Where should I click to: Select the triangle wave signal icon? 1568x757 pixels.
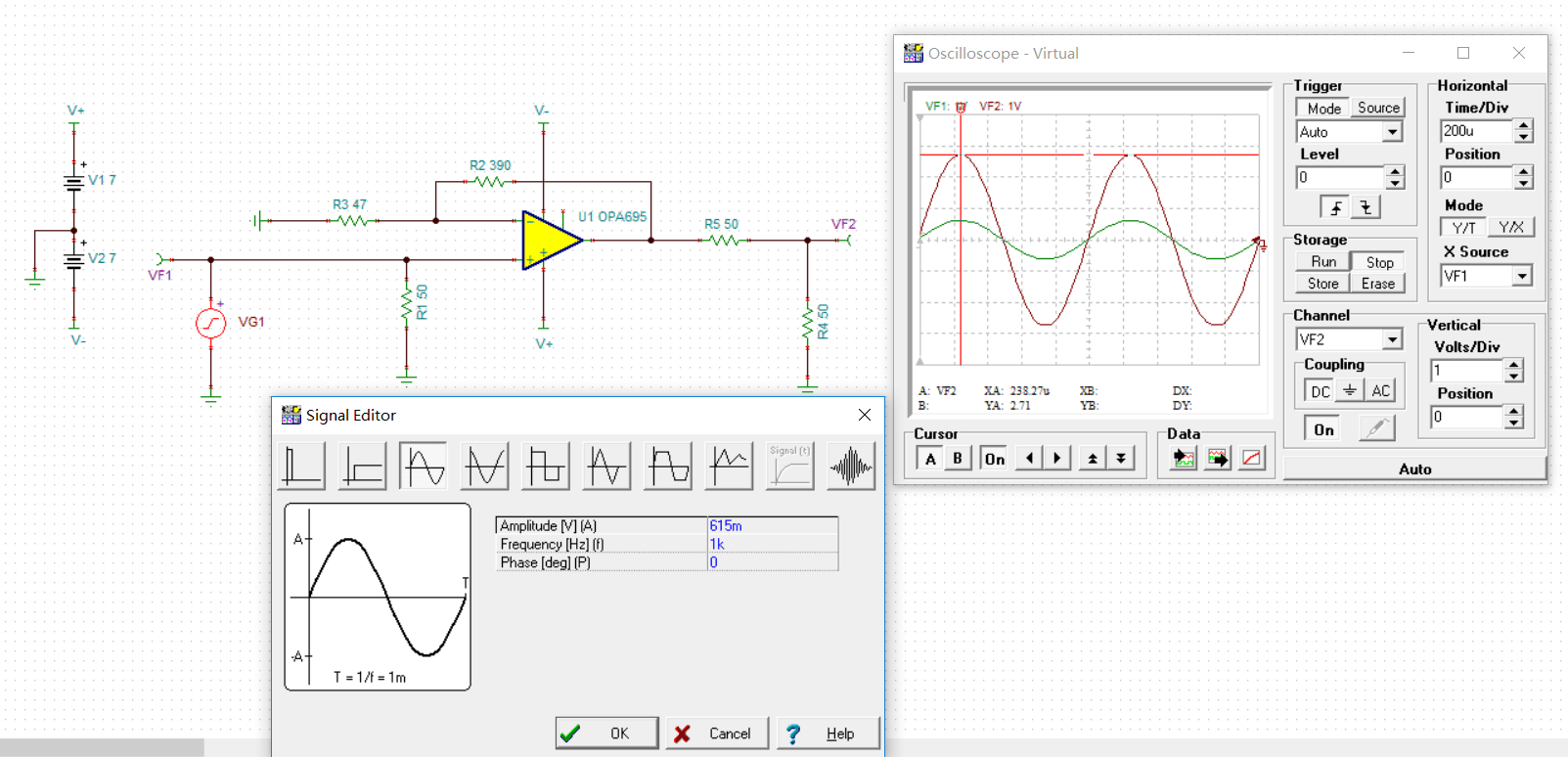click(x=607, y=465)
